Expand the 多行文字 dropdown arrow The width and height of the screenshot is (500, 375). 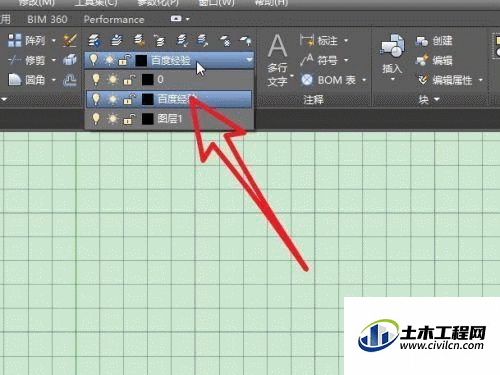pyautogui.click(x=292, y=75)
